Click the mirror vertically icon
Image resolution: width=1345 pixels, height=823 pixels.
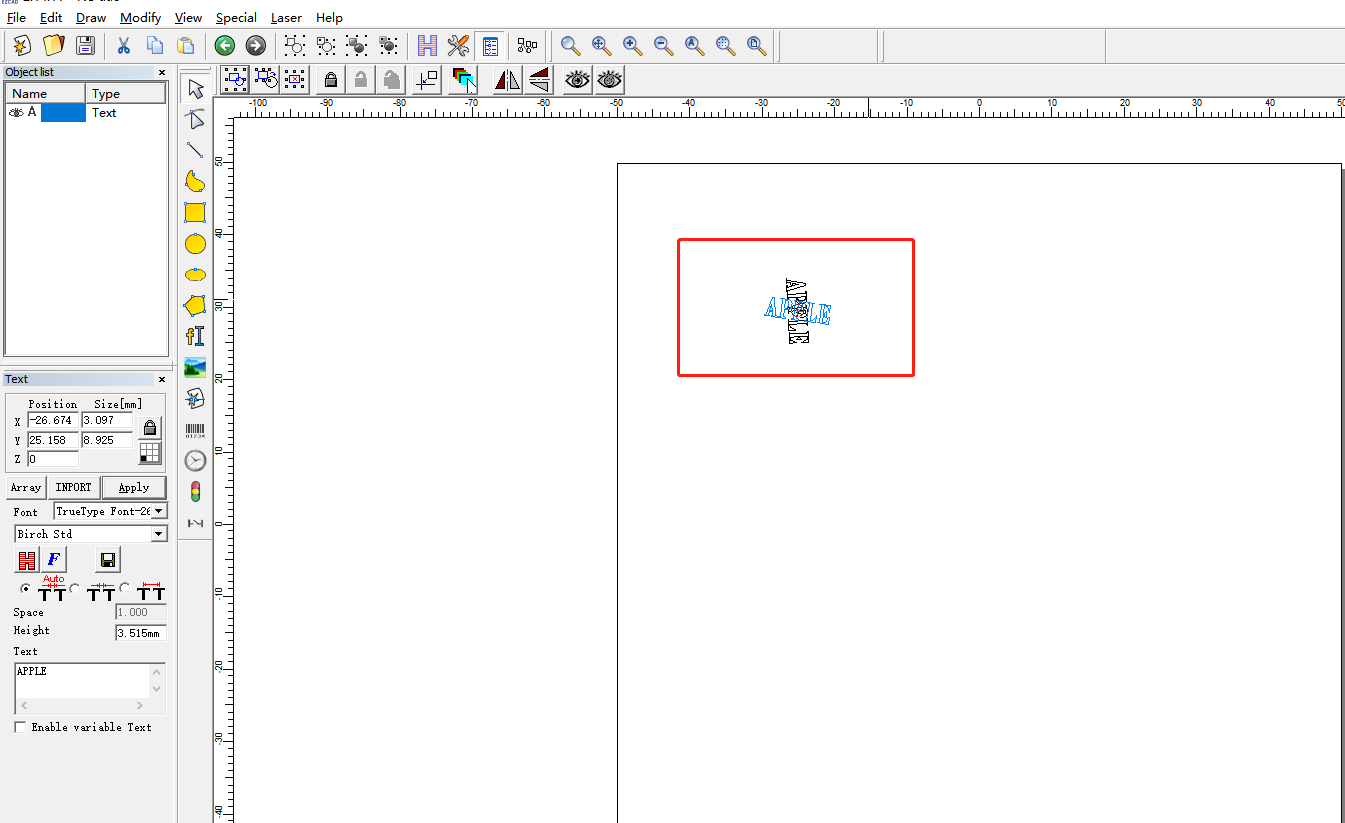[x=539, y=79]
